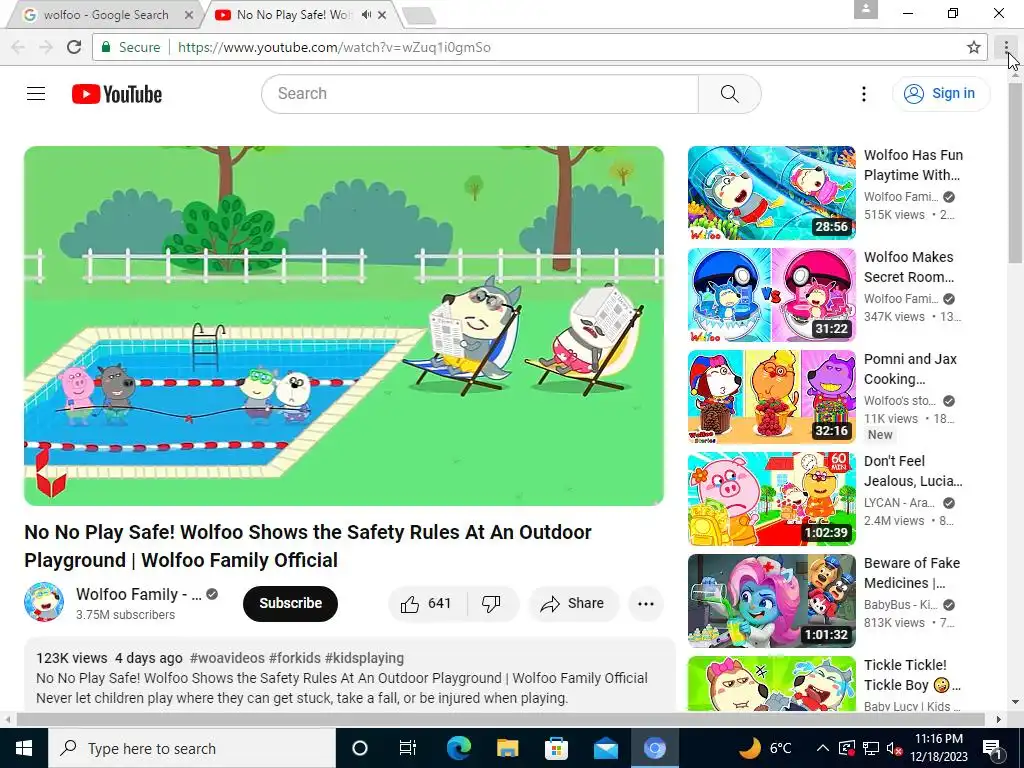
Task: Open clock showing 11:16 PM
Action: (938, 748)
